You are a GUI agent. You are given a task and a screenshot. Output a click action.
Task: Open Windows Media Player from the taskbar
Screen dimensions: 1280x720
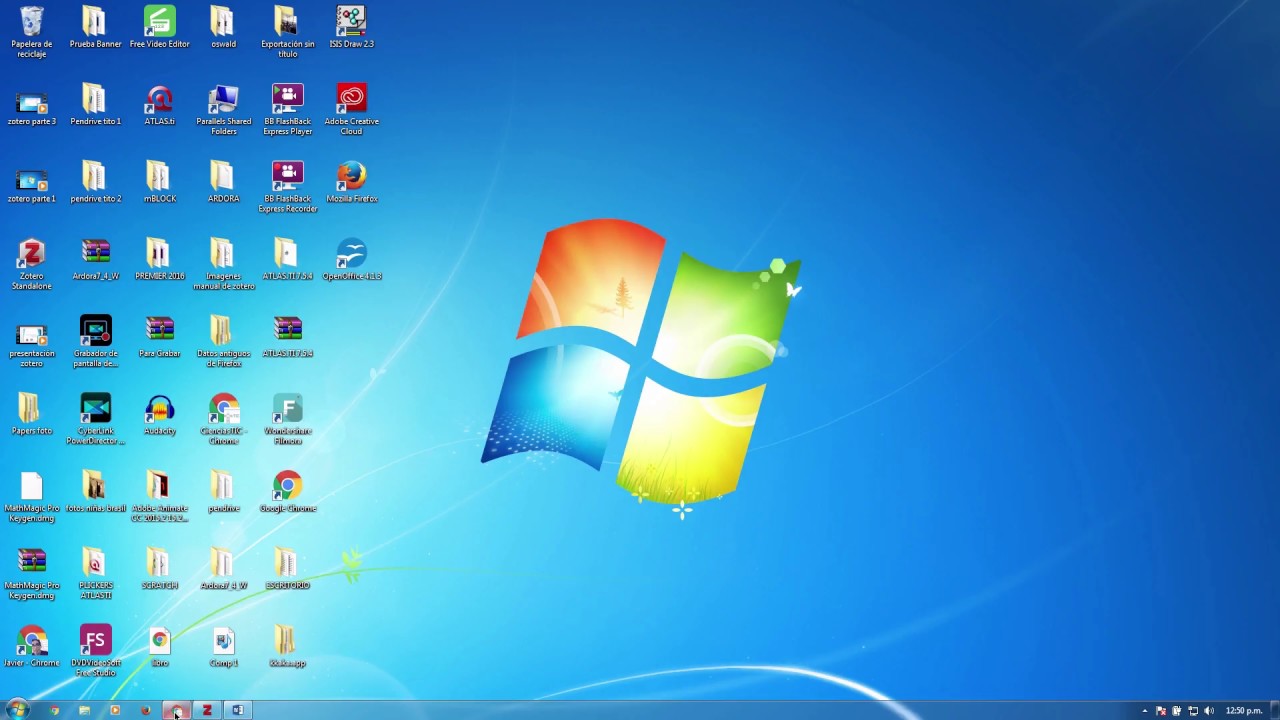115,710
